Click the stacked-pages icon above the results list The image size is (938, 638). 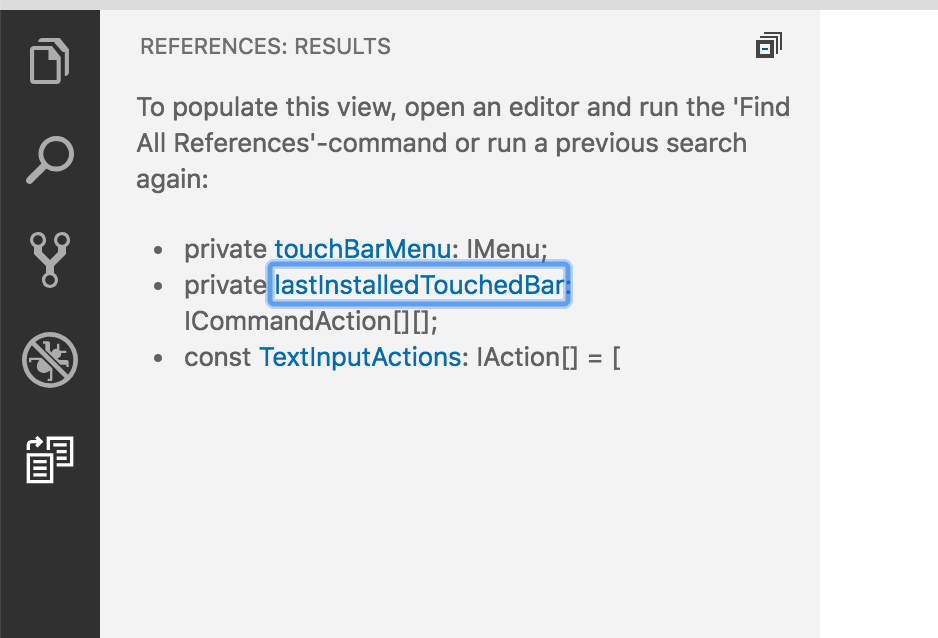[768, 45]
